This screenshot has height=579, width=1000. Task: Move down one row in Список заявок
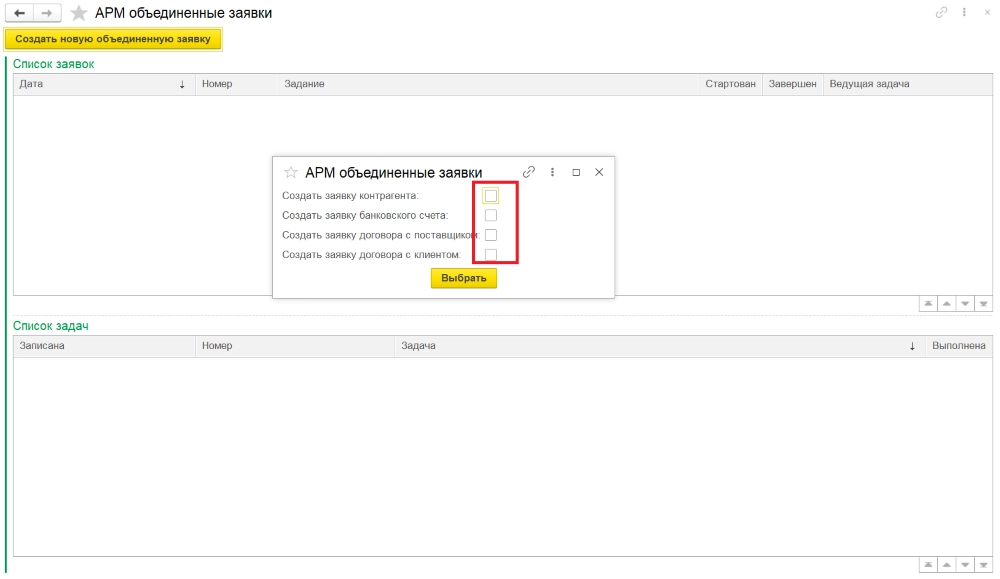tap(965, 304)
